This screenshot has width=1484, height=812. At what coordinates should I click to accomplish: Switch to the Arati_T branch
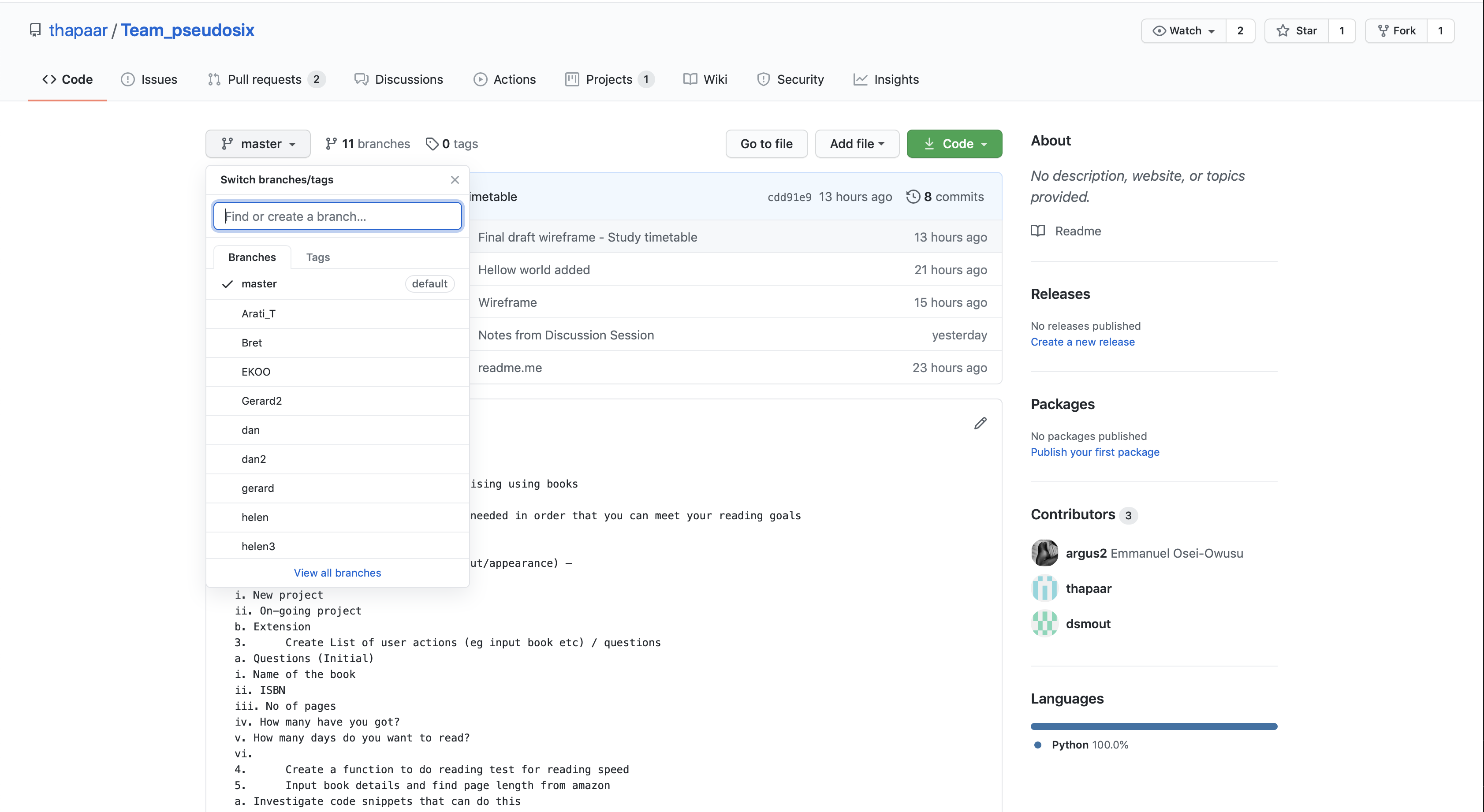click(258, 313)
